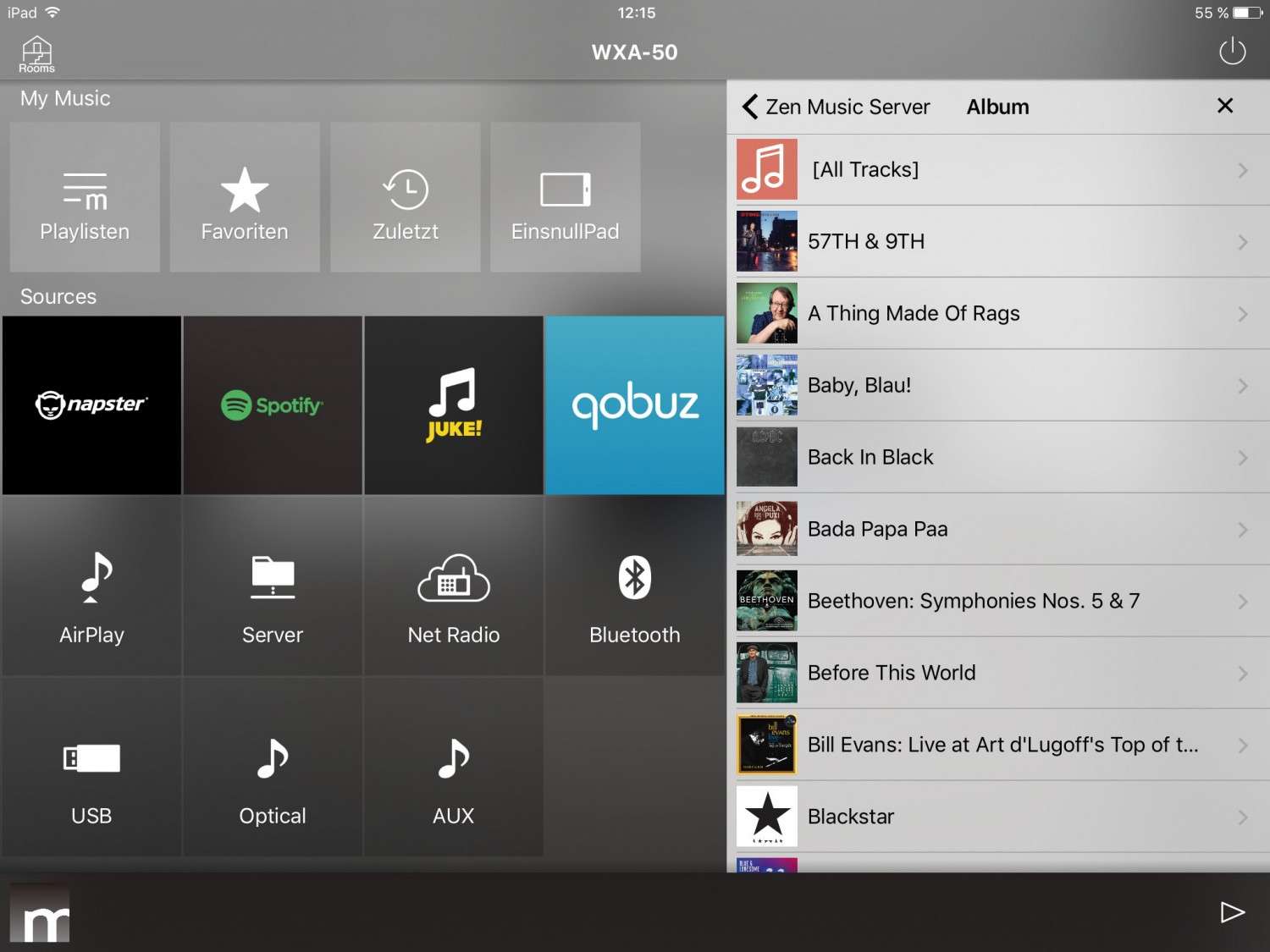Tap 57TH & 9TH album cover

(x=767, y=241)
